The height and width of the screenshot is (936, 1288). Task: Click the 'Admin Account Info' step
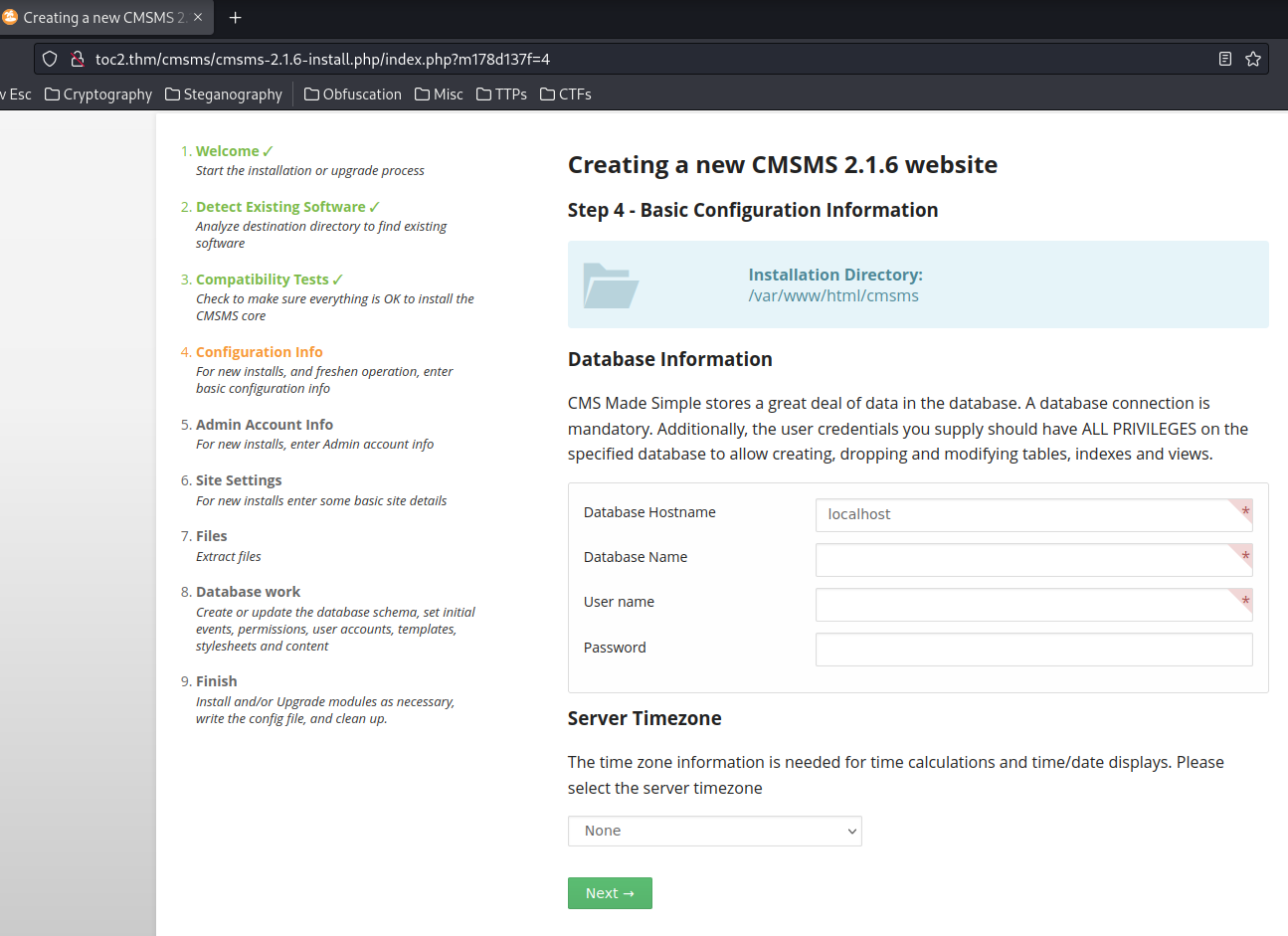(x=264, y=425)
